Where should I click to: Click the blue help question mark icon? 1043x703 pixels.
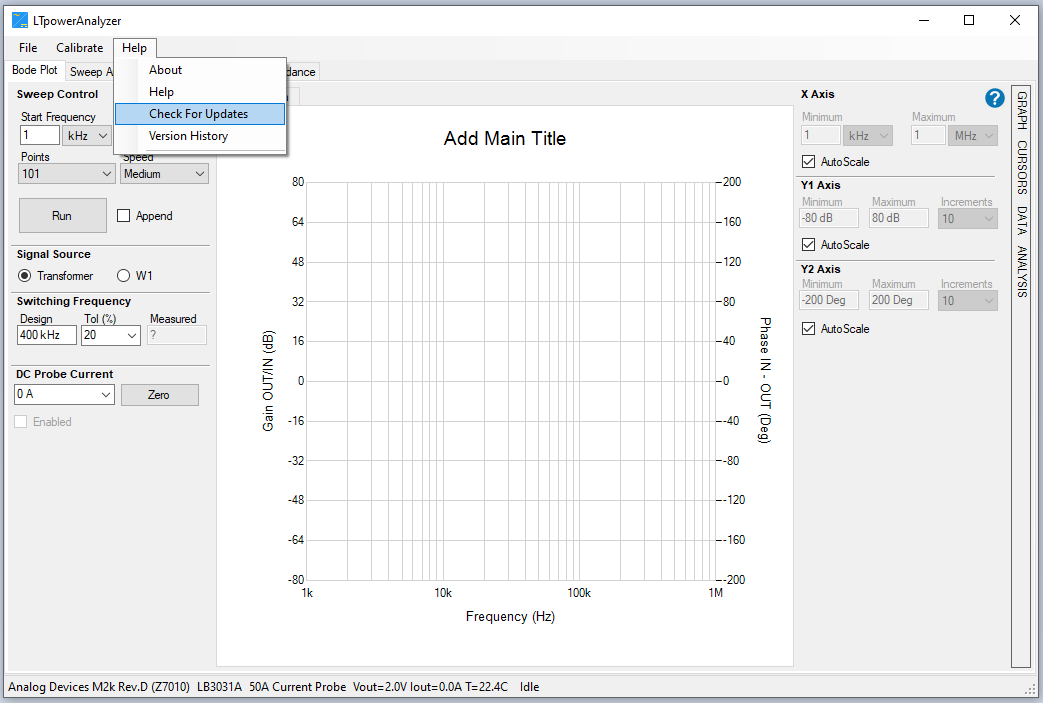tap(994, 98)
